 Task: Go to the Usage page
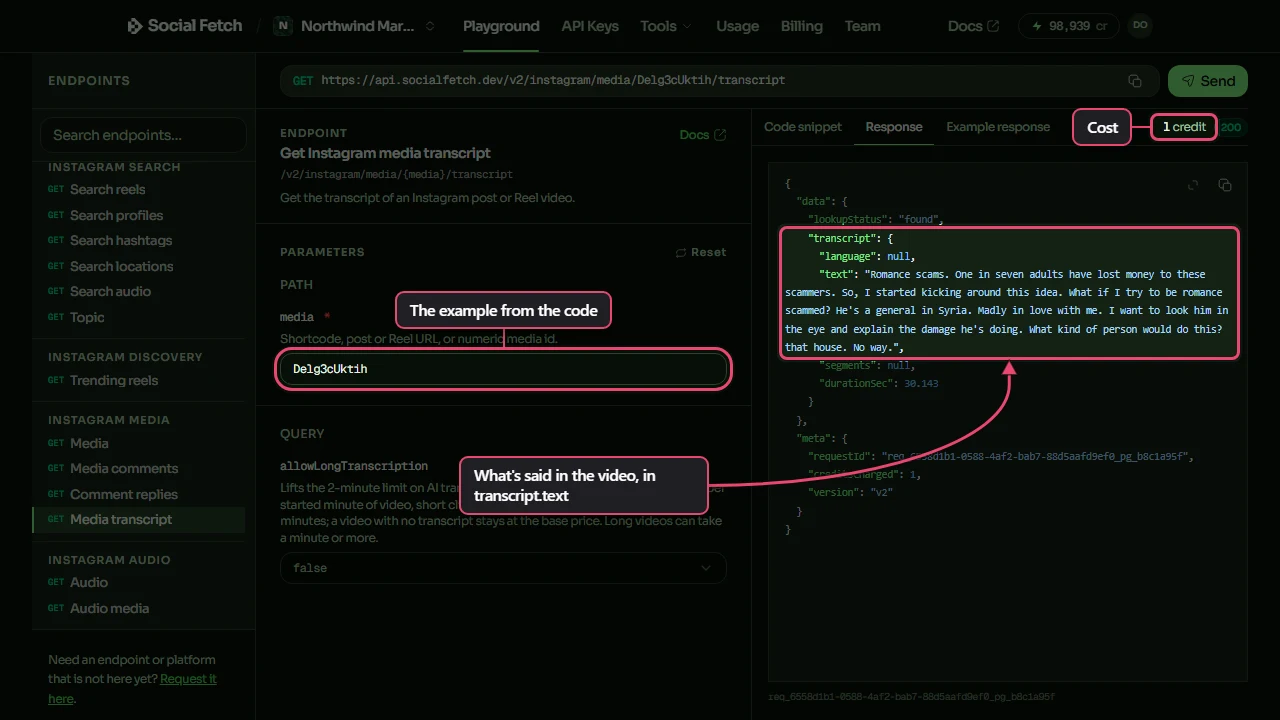(737, 26)
